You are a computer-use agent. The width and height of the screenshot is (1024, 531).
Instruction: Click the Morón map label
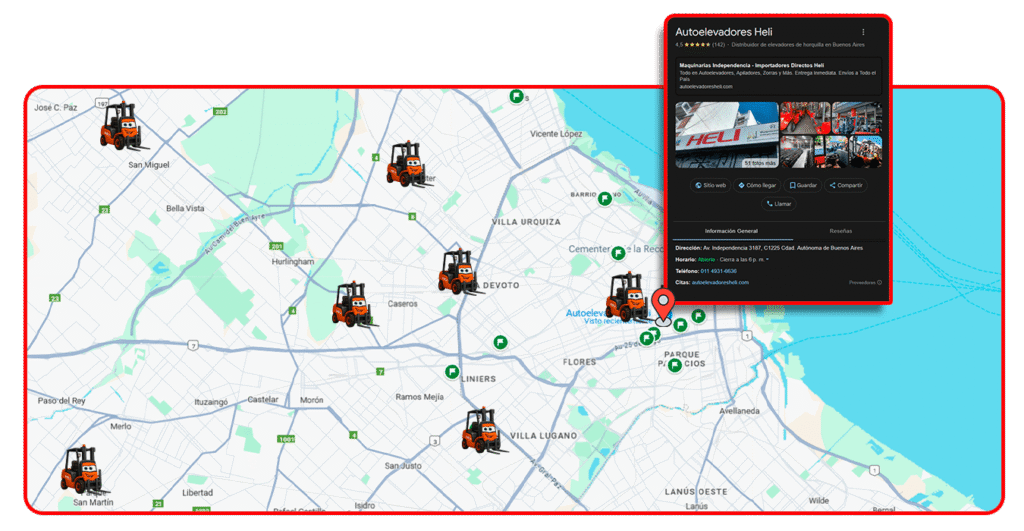(312, 400)
